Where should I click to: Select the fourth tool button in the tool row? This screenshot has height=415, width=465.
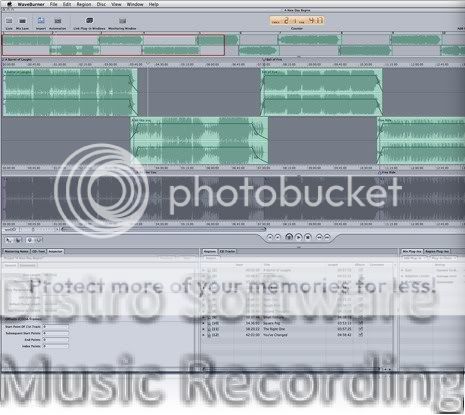(x=39, y=240)
